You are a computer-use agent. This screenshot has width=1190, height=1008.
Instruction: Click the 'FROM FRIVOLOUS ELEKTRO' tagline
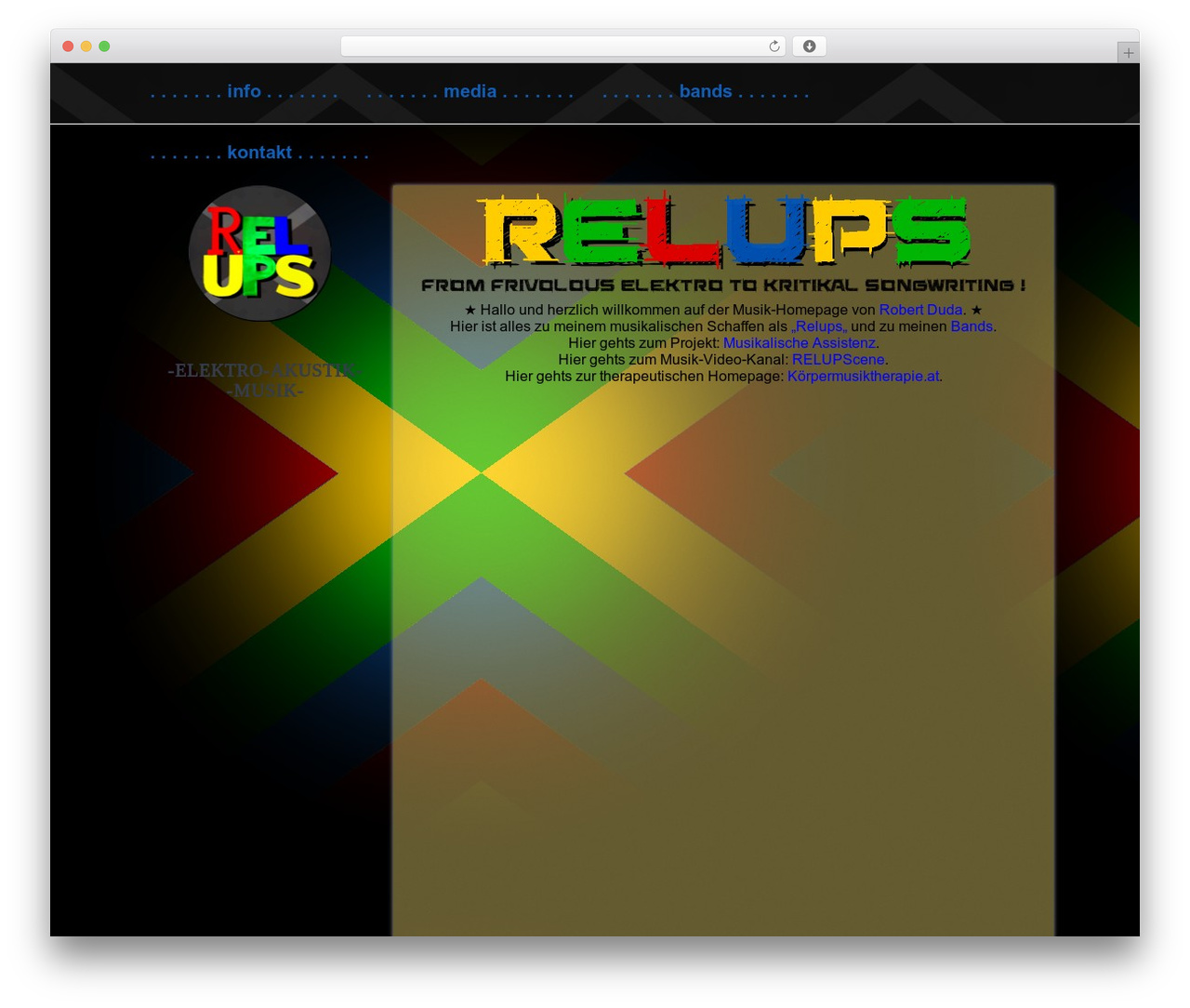tap(723, 285)
